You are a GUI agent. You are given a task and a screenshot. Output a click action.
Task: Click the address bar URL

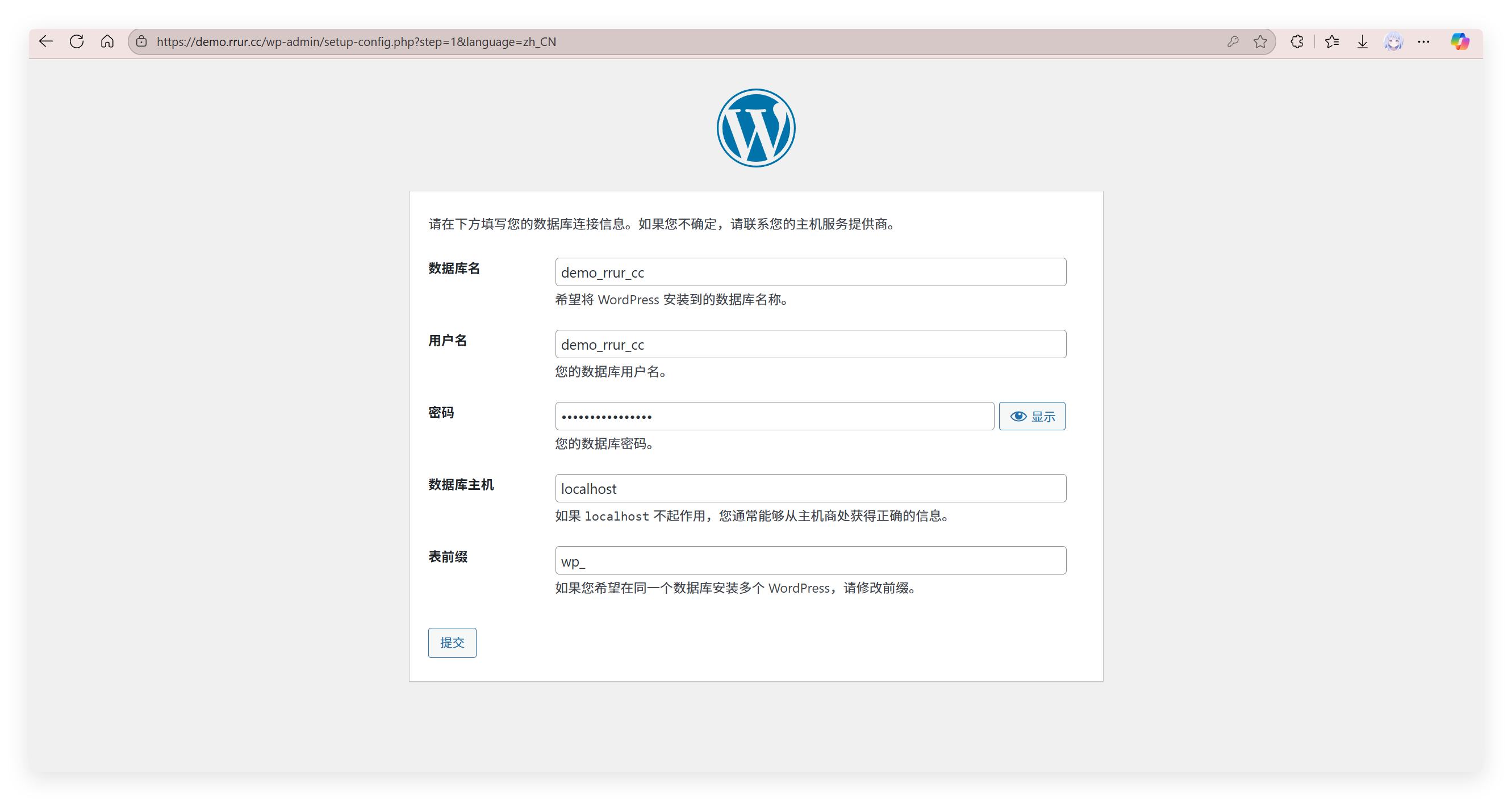356,41
